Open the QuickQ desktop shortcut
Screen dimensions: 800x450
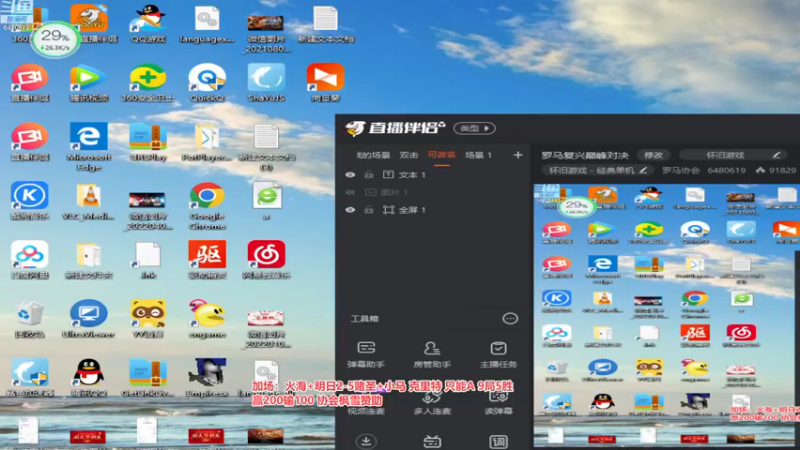[x=207, y=83]
